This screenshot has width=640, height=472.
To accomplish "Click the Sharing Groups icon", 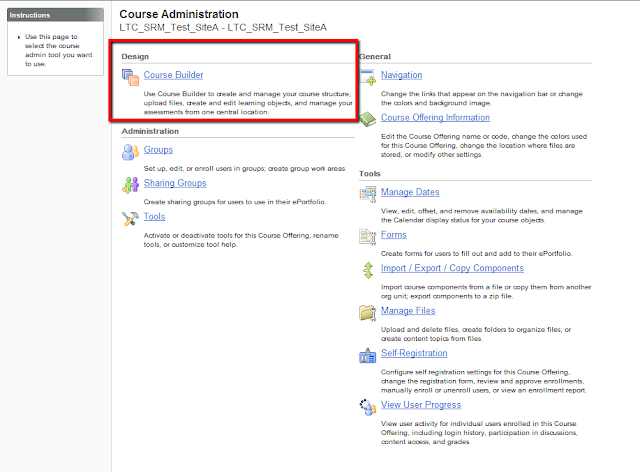I will [131, 185].
